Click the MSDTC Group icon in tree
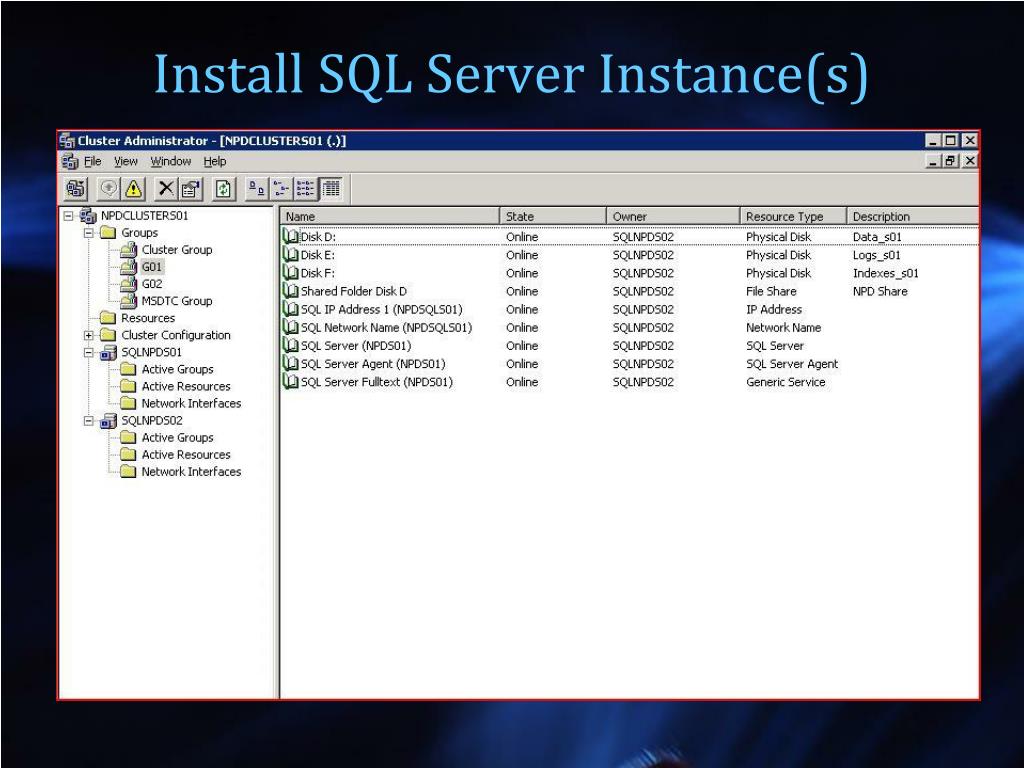Viewport: 1024px width, 768px height. coord(129,300)
